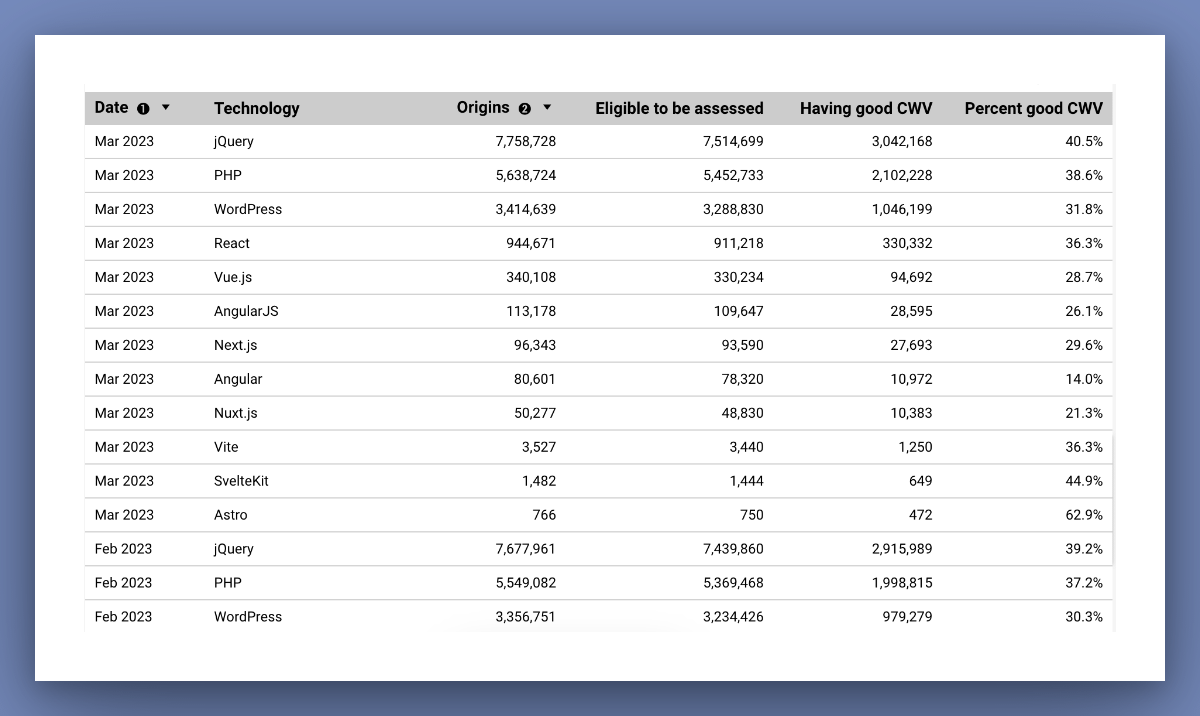Viewport: 1200px width, 716px height.
Task: Select the SvelteKit technology cell
Action: pyautogui.click(x=241, y=481)
